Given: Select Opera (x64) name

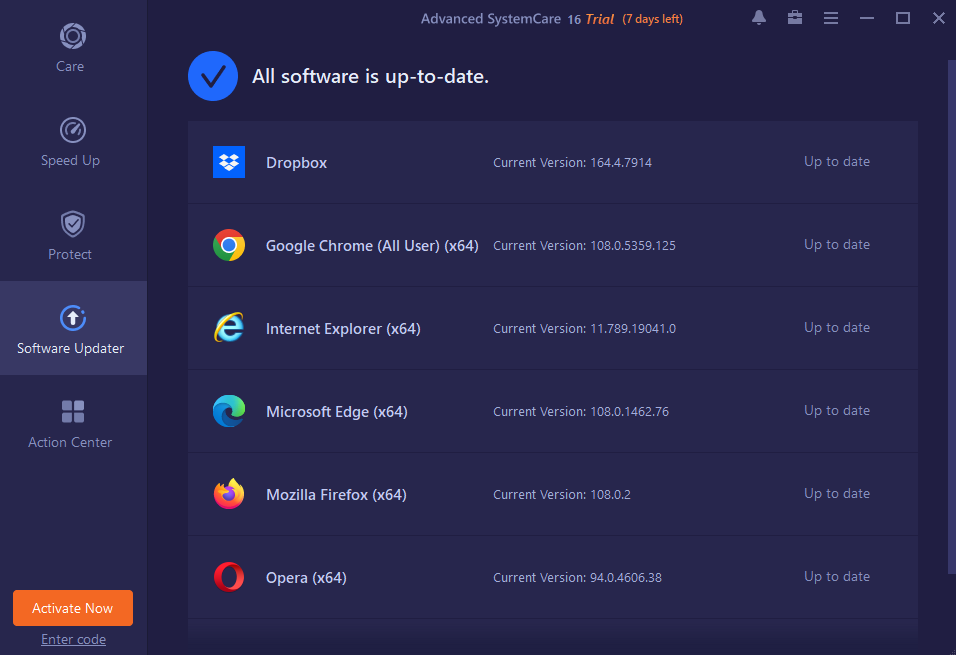Looking at the screenshot, I should click(x=306, y=578).
